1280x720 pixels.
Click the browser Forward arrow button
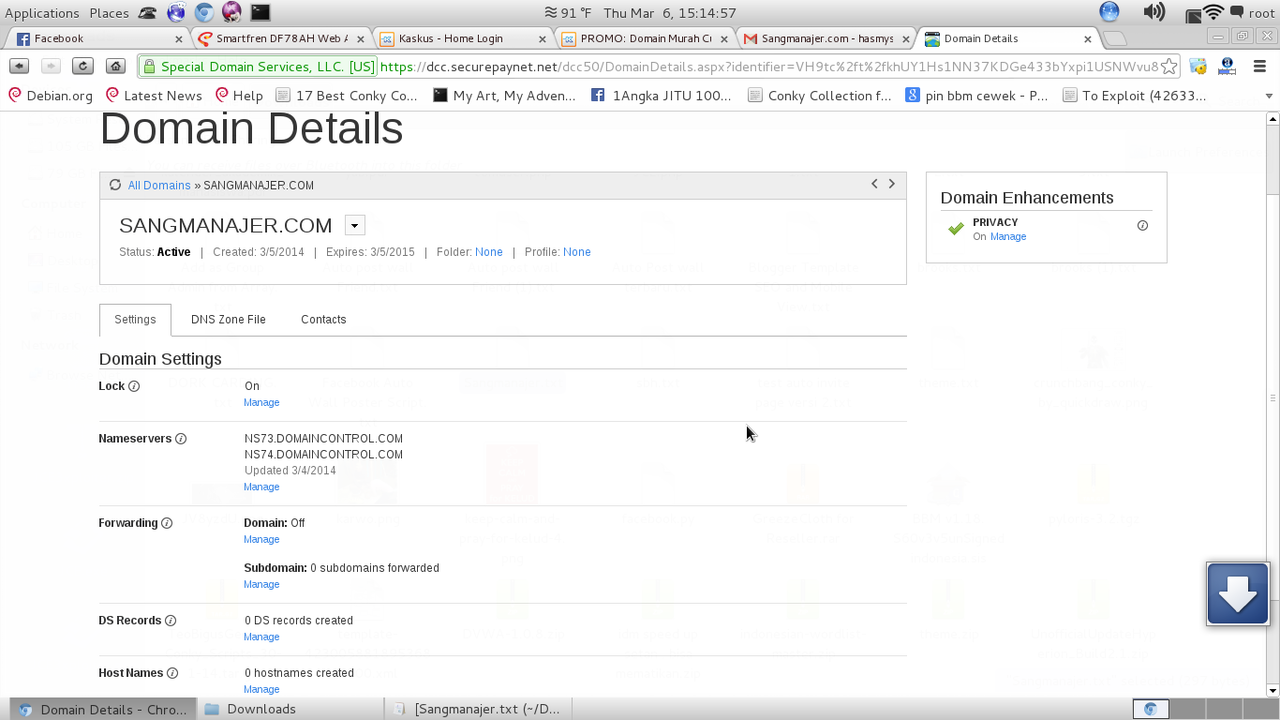[x=51, y=66]
